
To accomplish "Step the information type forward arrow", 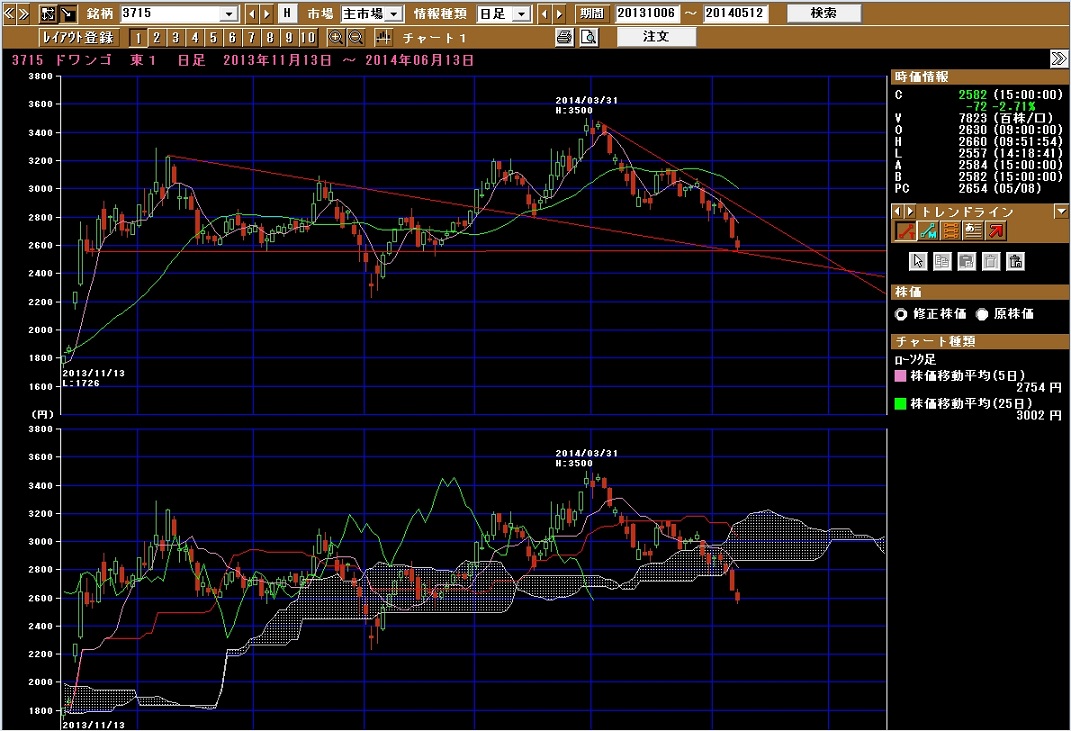I will coord(559,14).
